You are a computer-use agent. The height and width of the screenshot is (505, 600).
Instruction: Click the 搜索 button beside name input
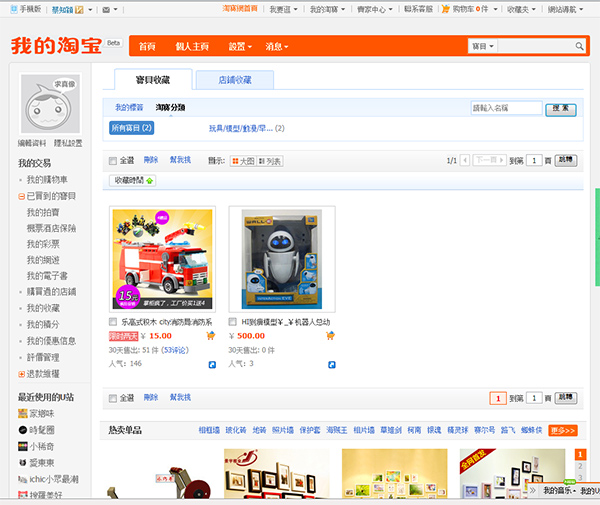(561, 109)
